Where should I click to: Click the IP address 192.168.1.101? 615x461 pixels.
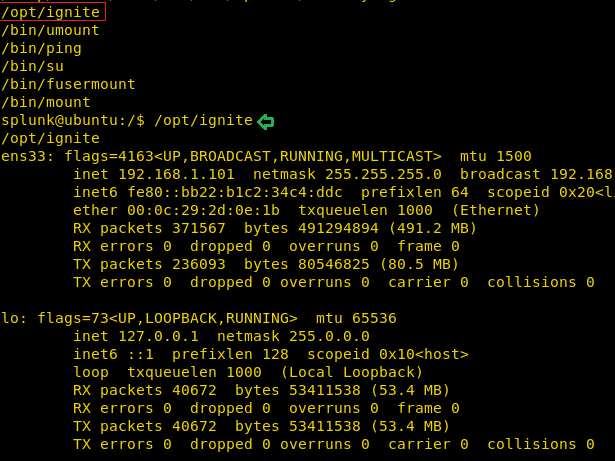point(176,175)
